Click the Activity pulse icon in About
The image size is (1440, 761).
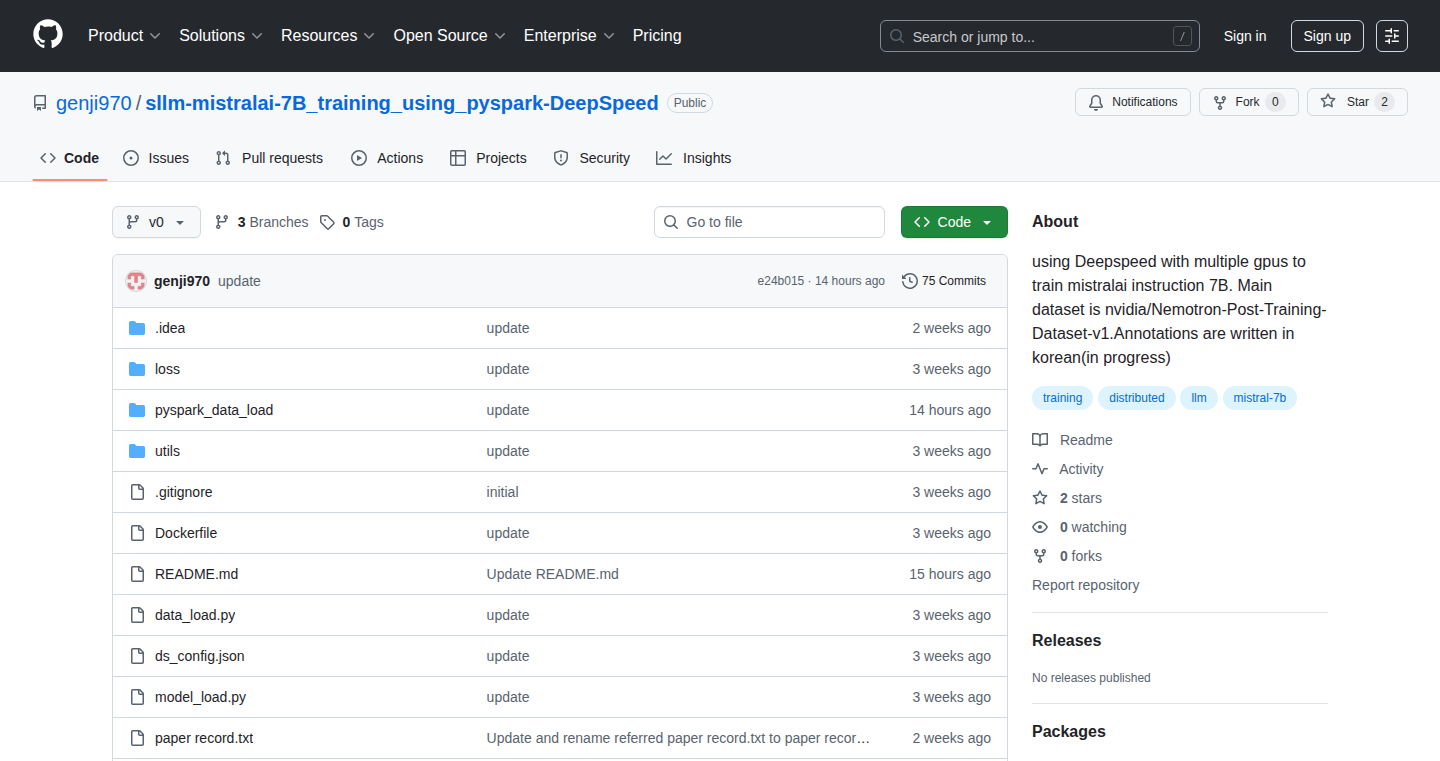[1040, 469]
